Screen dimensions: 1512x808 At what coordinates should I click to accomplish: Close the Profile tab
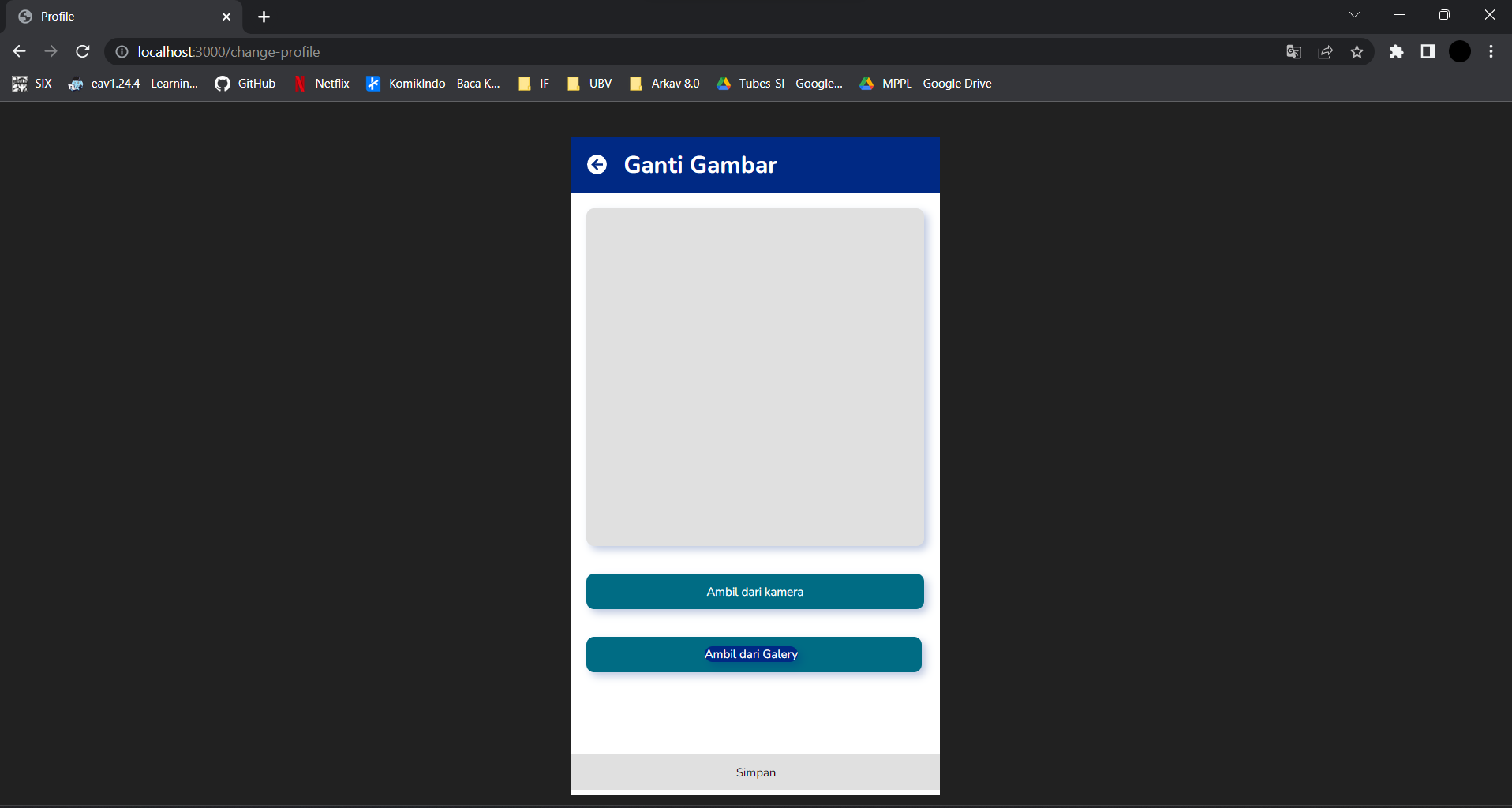pyautogui.click(x=226, y=17)
